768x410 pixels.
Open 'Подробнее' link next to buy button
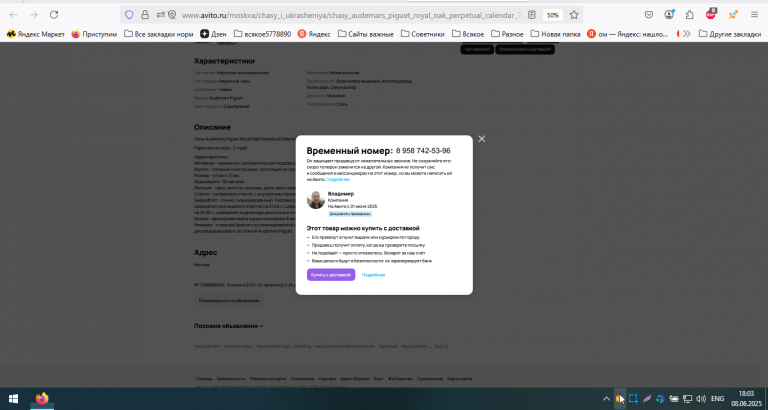[x=373, y=275]
